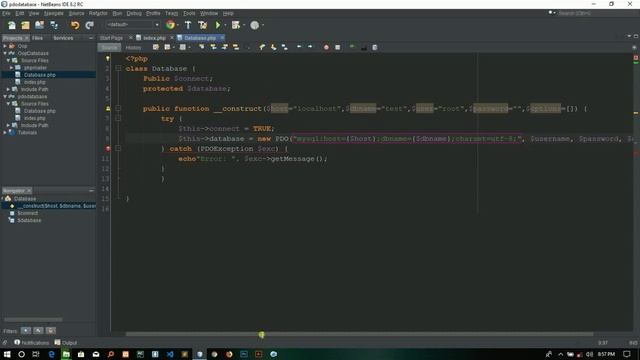
Task: Open the Output panel
Action: (66, 343)
